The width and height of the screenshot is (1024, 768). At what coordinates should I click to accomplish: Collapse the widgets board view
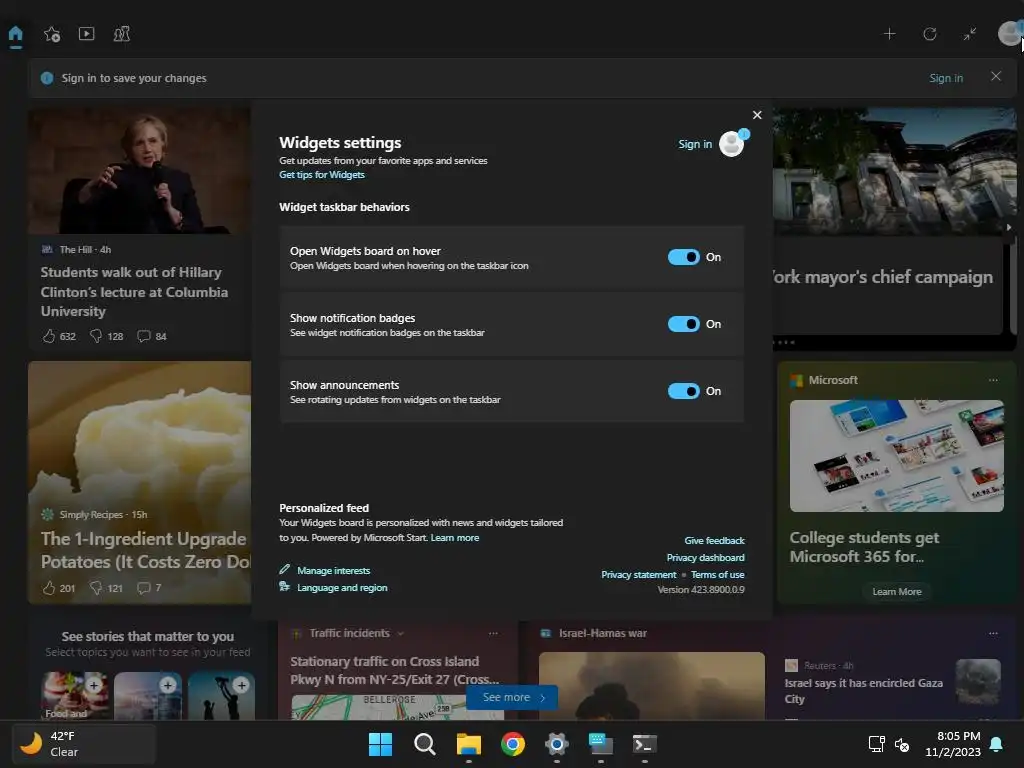970,34
